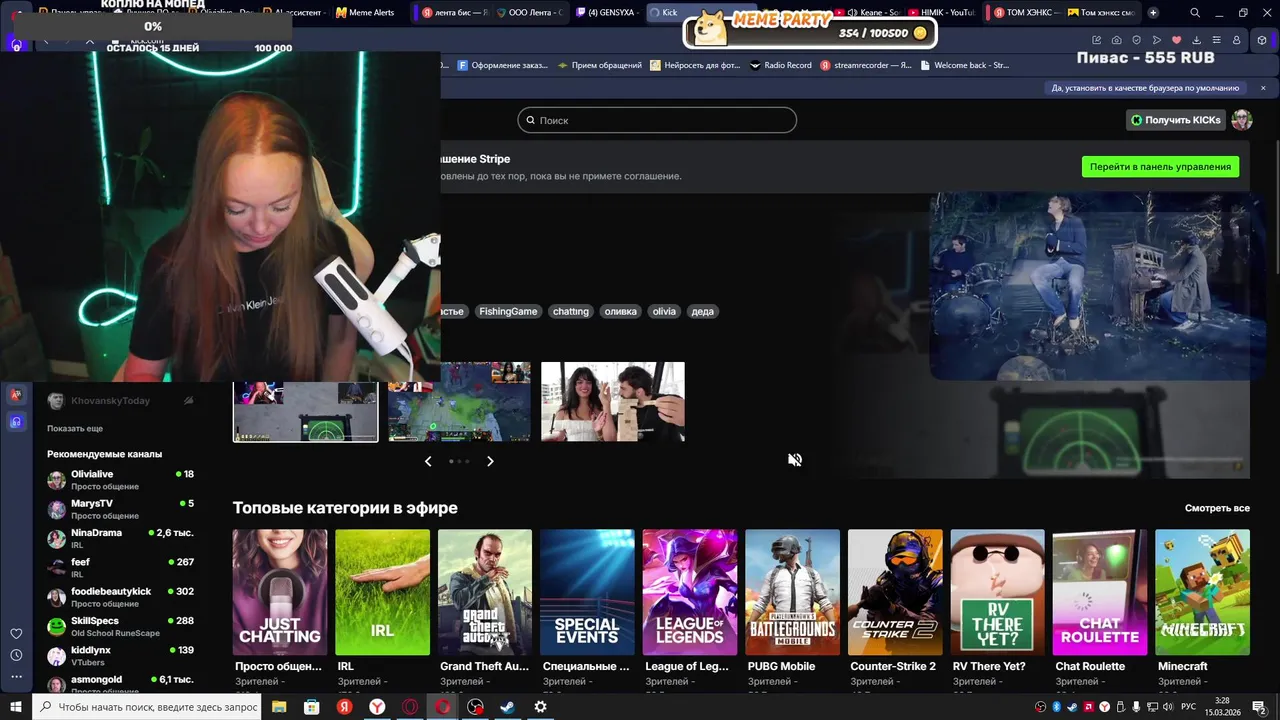Viewport: 1280px width, 720px height.
Task: Click the browser tab search magnifier icon
Action: click(1195, 13)
